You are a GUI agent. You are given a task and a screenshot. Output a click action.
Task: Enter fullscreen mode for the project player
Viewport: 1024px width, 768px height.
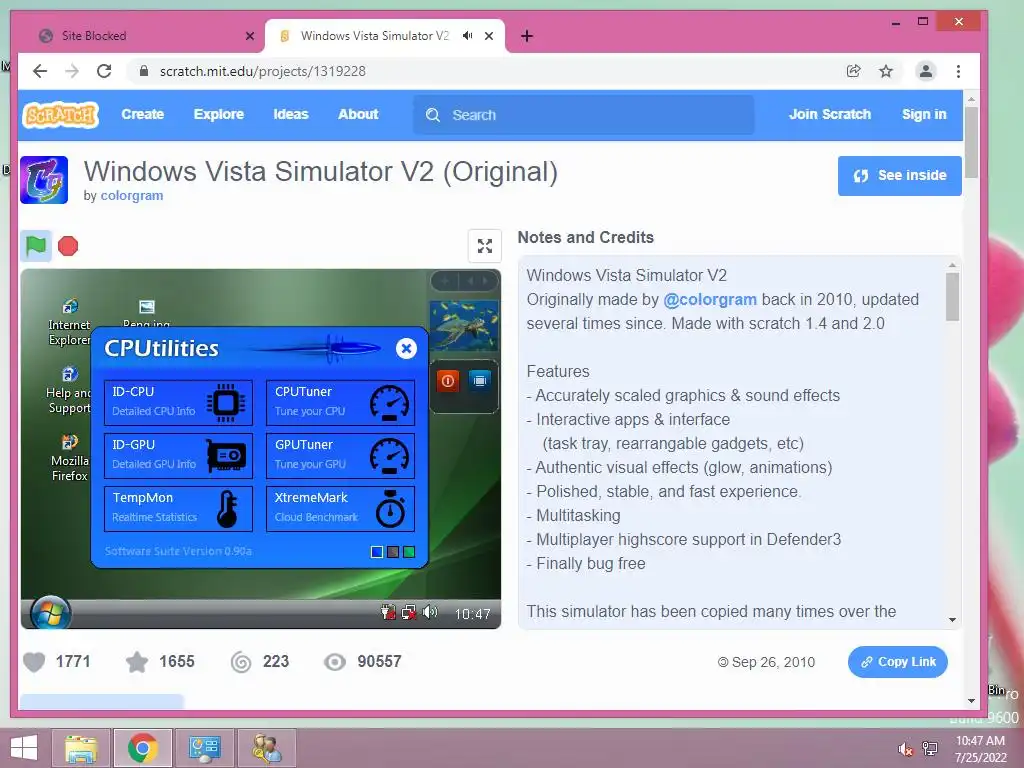pos(485,246)
